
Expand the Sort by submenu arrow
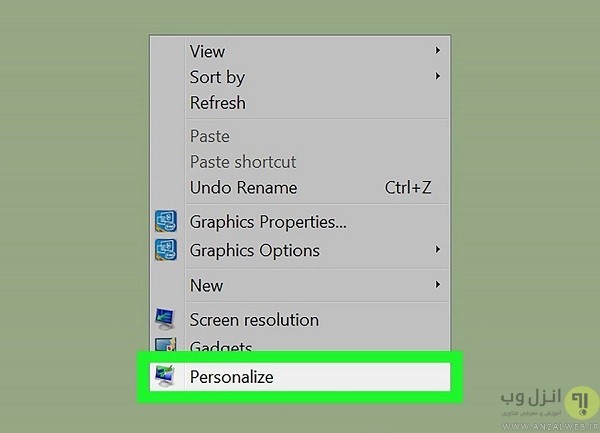click(x=438, y=76)
